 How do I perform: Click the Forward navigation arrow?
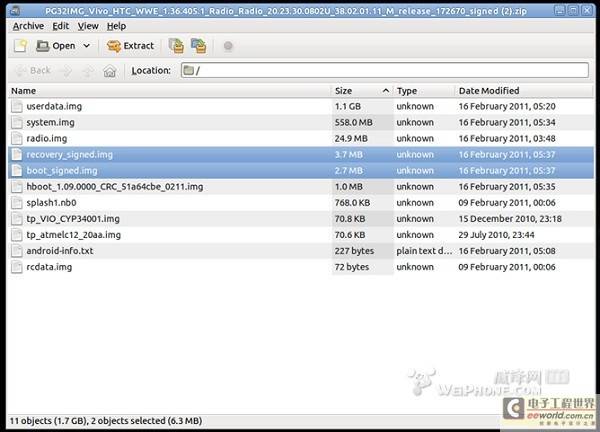[67, 71]
